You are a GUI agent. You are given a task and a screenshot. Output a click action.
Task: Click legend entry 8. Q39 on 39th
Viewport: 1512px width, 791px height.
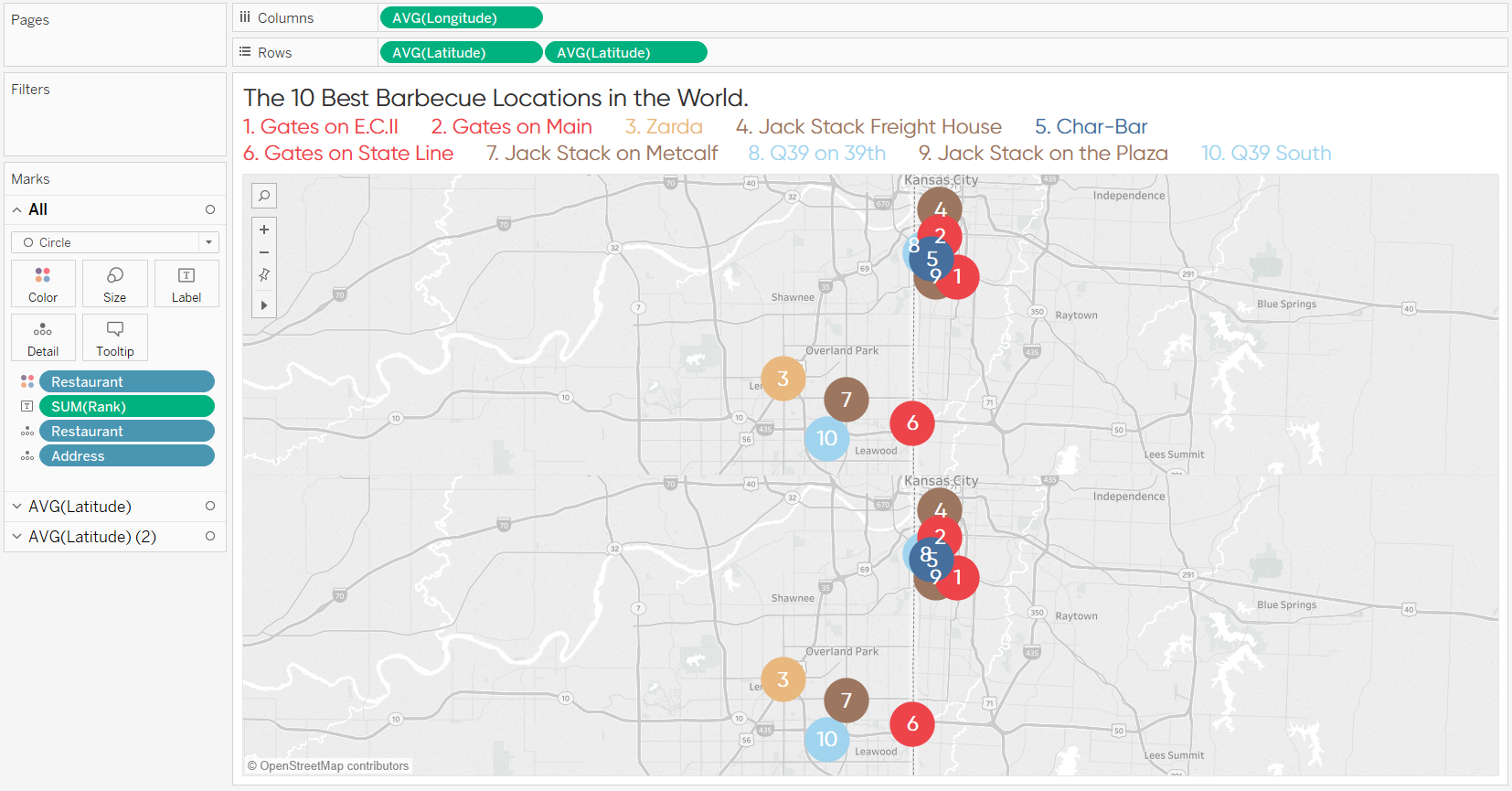817,153
